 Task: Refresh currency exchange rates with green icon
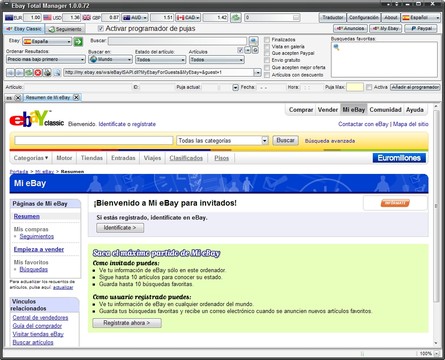coord(236,17)
